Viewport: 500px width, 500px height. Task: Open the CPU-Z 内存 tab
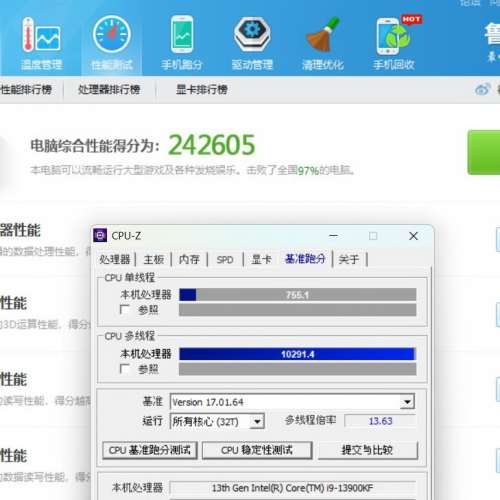coord(189,259)
